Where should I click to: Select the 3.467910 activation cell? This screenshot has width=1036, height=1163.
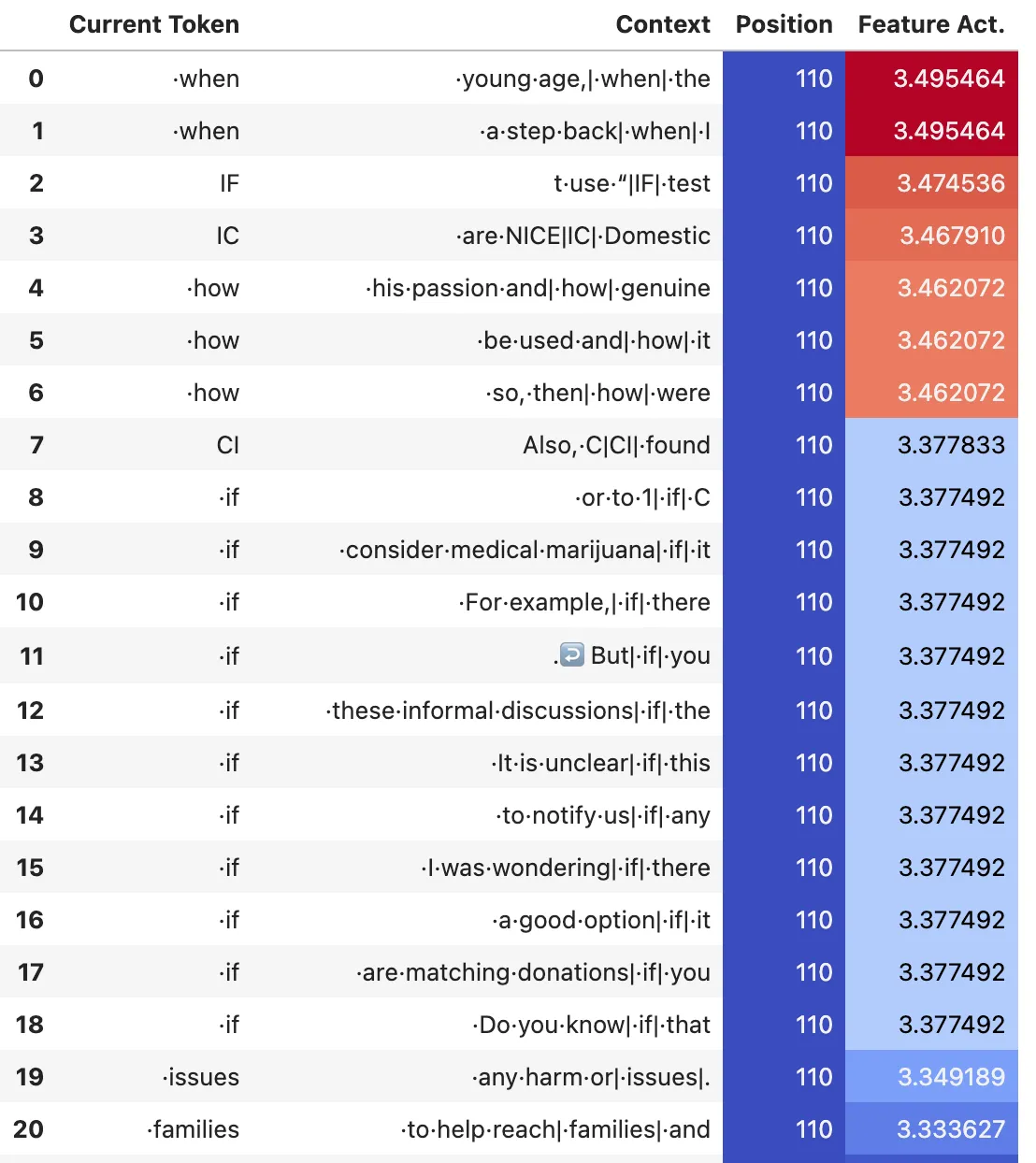tap(931, 235)
